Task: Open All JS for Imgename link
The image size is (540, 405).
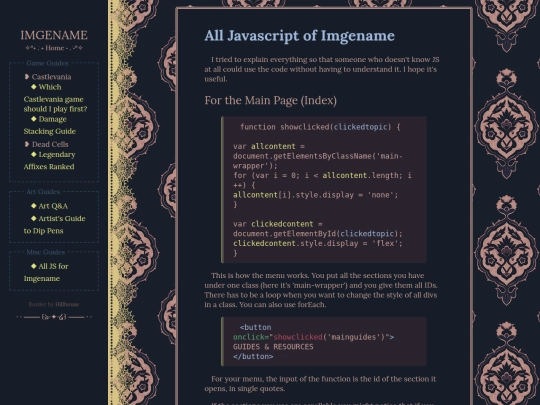Action: click(46, 272)
